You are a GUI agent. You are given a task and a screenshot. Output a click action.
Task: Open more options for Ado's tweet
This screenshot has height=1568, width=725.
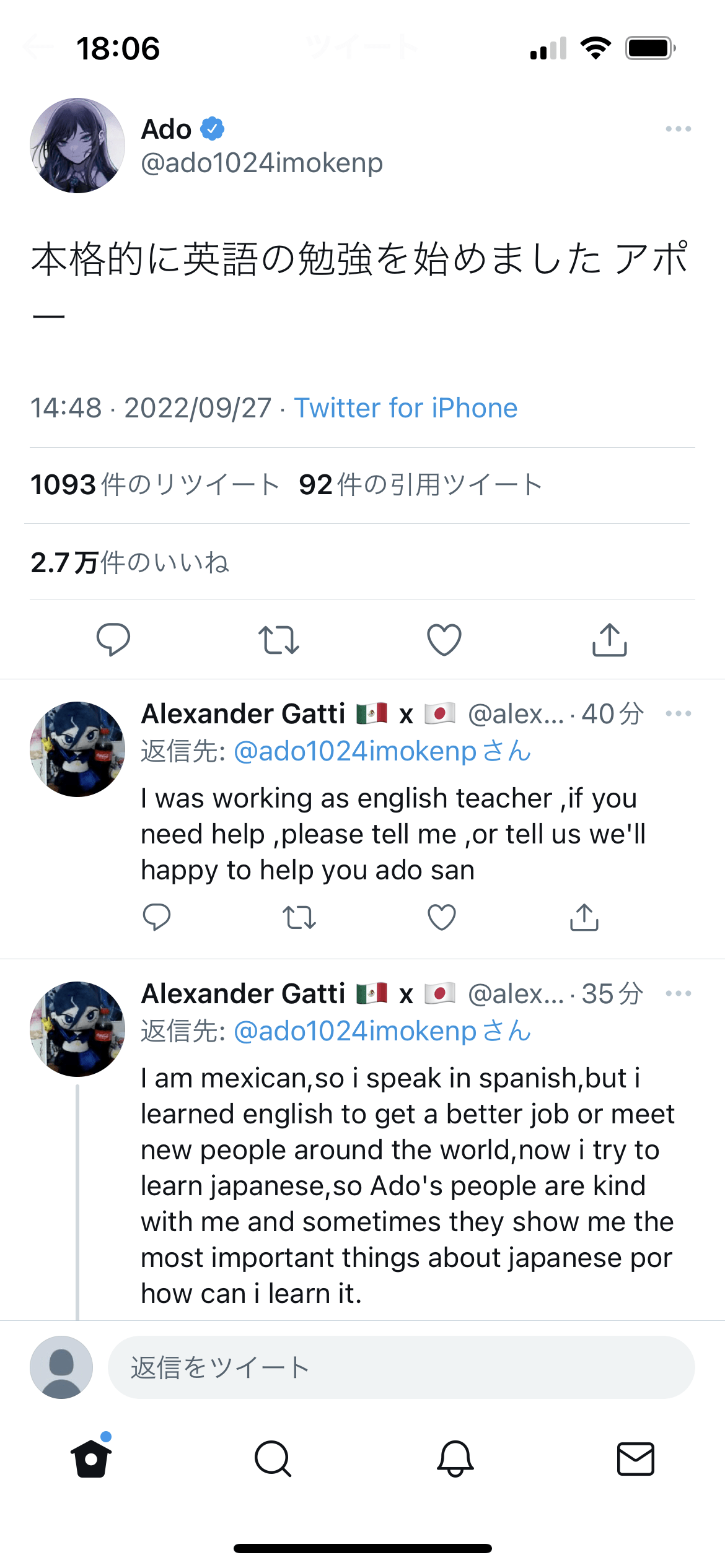pos(678,129)
